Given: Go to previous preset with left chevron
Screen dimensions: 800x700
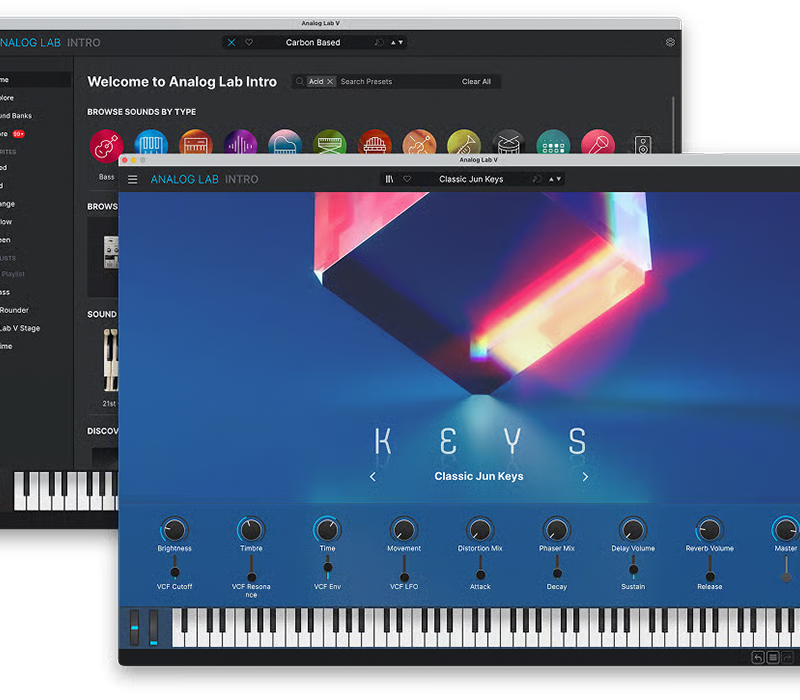Looking at the screenshot, I should pyautogui.click(x=372, y=477).
